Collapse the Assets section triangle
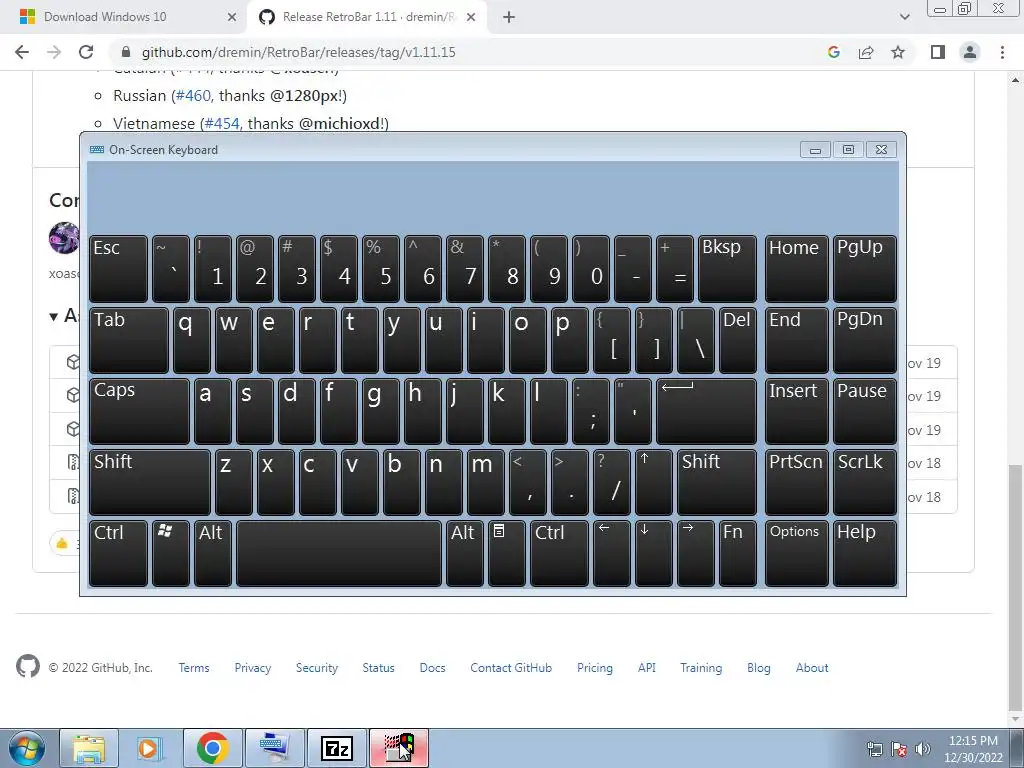The image size is (1024, 768). point(54,317)
